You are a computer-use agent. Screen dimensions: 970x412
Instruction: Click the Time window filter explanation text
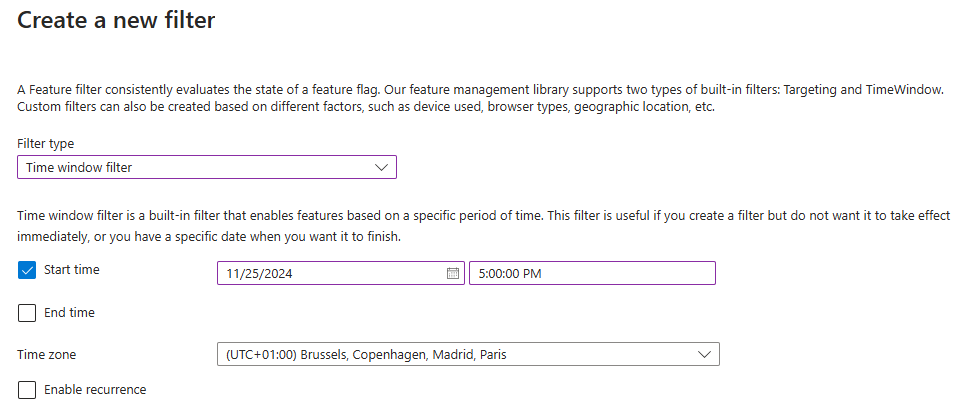480,225
